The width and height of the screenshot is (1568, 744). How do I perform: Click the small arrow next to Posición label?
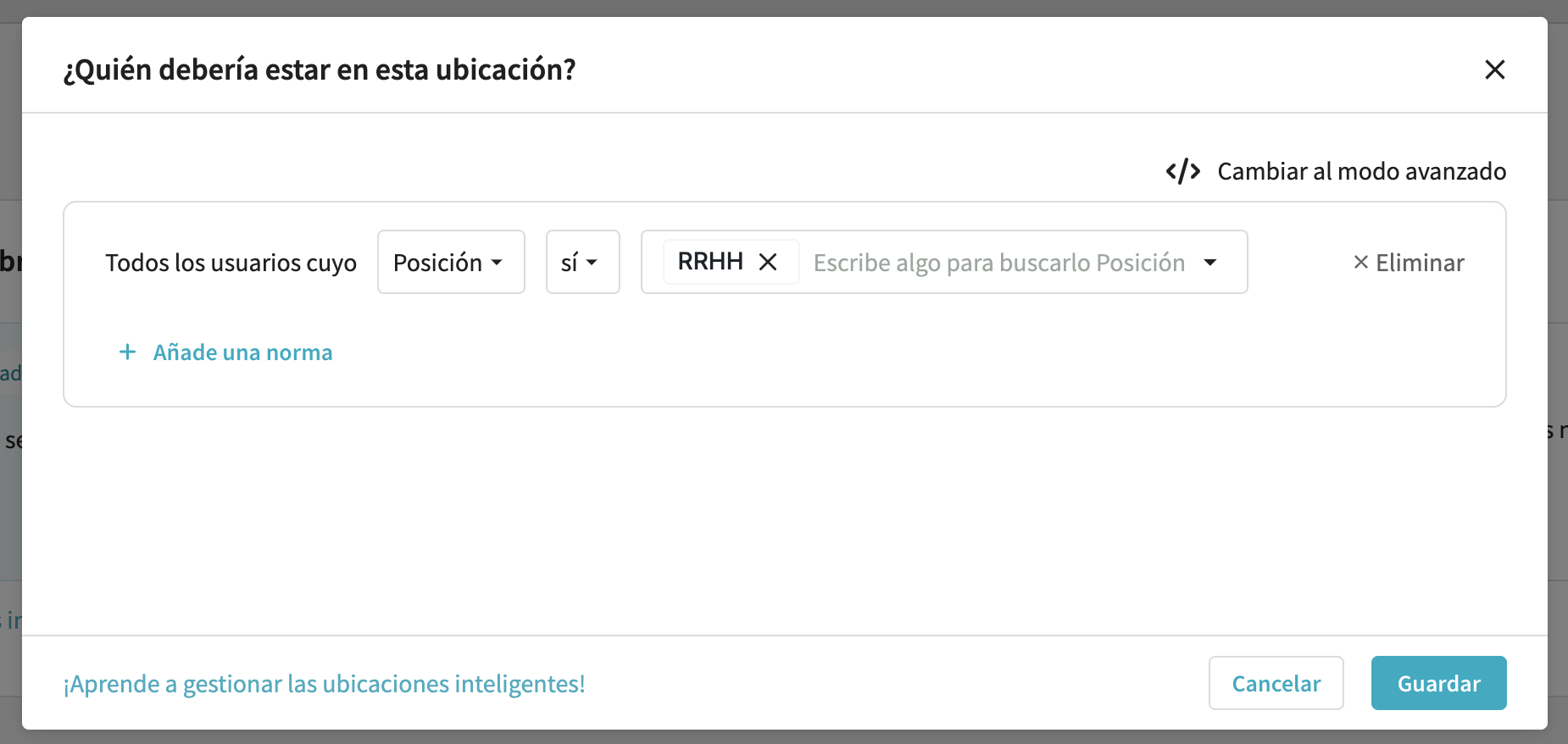497,263
